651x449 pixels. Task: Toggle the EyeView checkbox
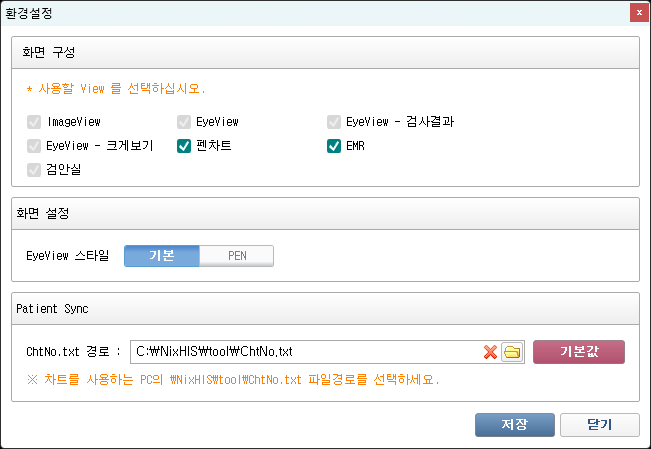184,122
